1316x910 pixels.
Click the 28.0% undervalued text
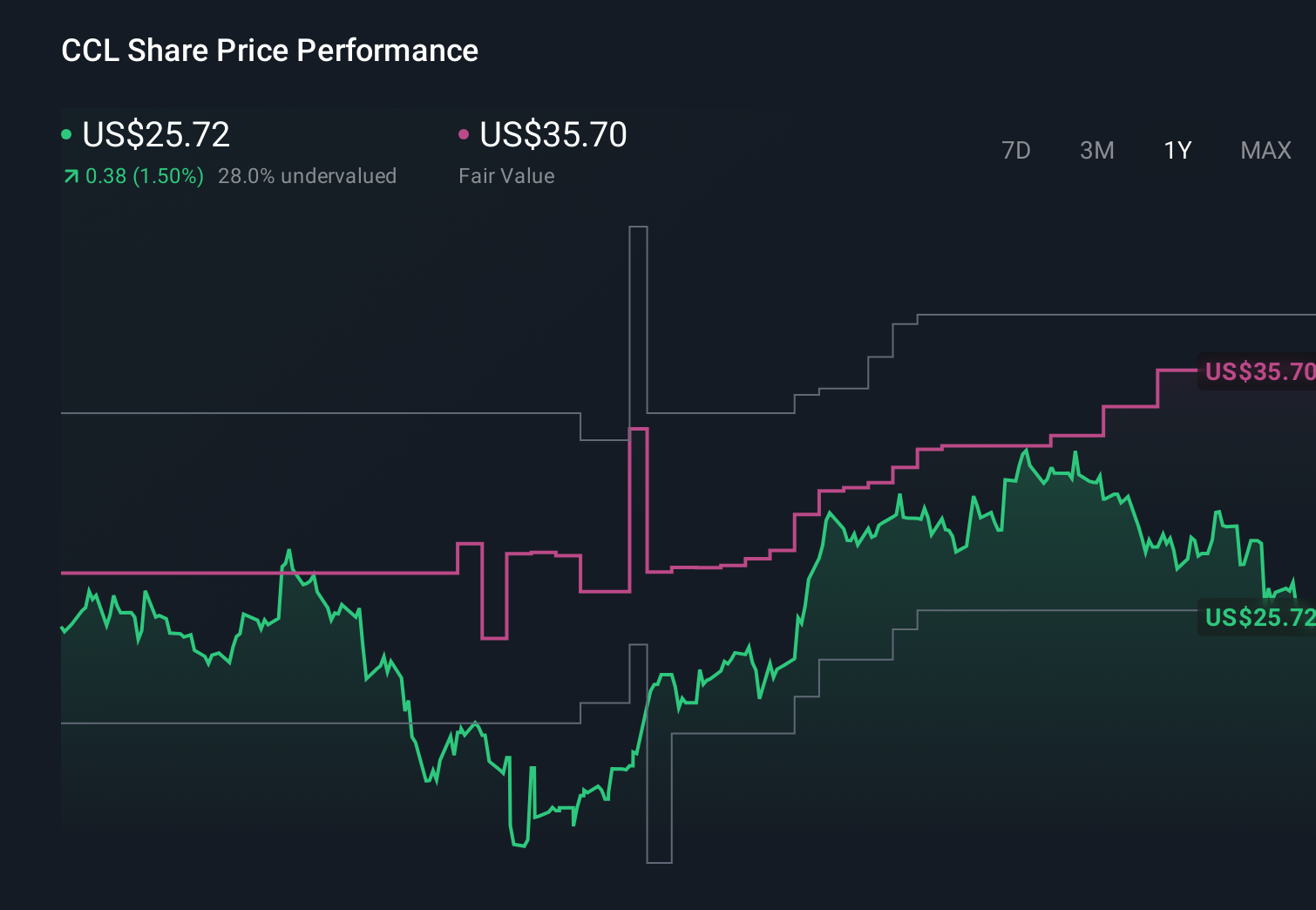point(309,175)
